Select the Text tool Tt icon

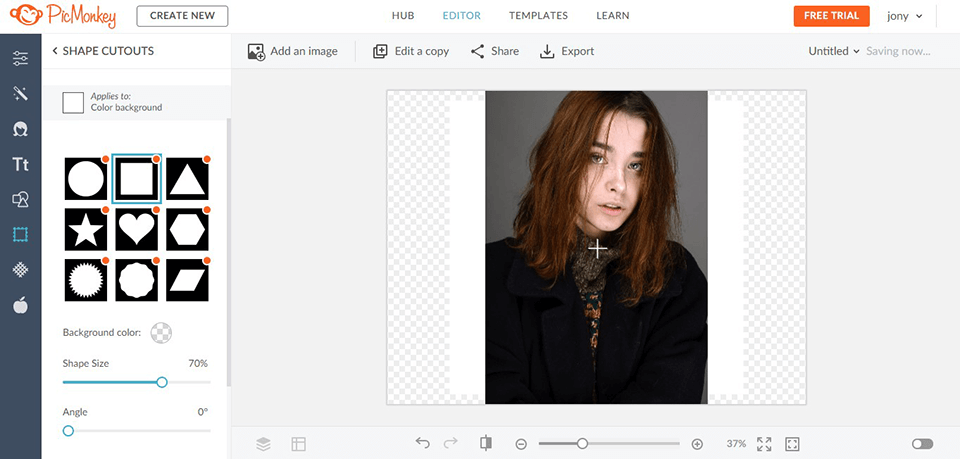point(20,164)
